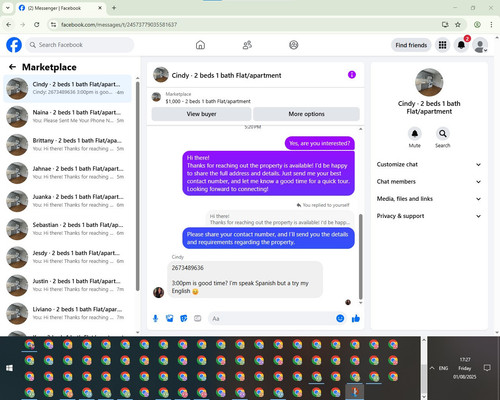The height and width of the screenshot is (400, 500).
Task: Open Chrome three-dot menu
Action: (x=491, y=25)
